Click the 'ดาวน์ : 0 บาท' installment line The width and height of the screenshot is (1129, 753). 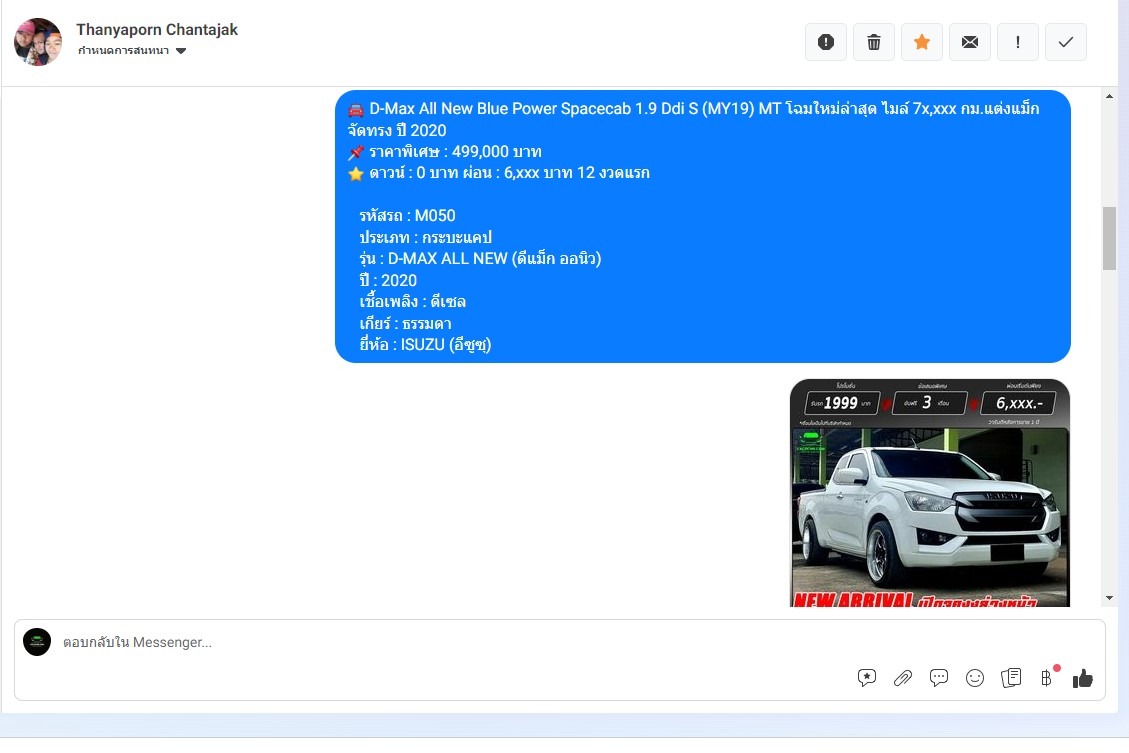click(499, 173)
